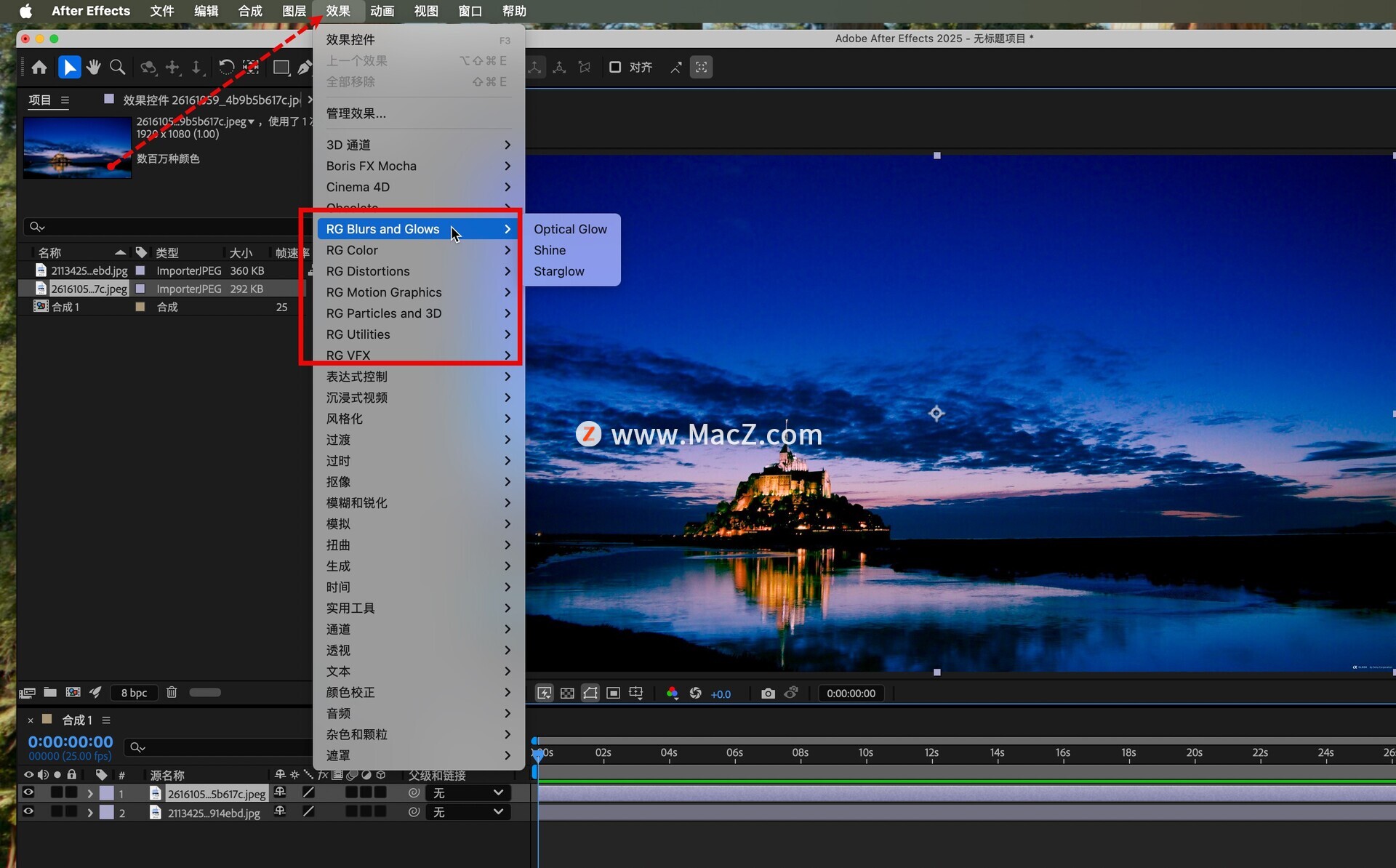This screenshot has height=868, width=1396.
Task: Click the Home icon in the toolbar
Action: pyautogui.click(x=39, y=68)
